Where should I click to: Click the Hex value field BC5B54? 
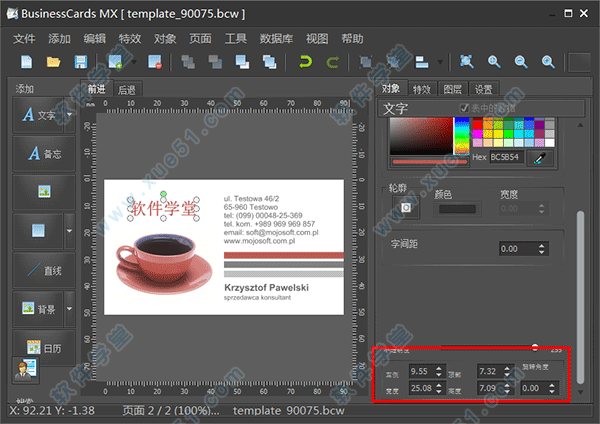(x=506, y=157)
